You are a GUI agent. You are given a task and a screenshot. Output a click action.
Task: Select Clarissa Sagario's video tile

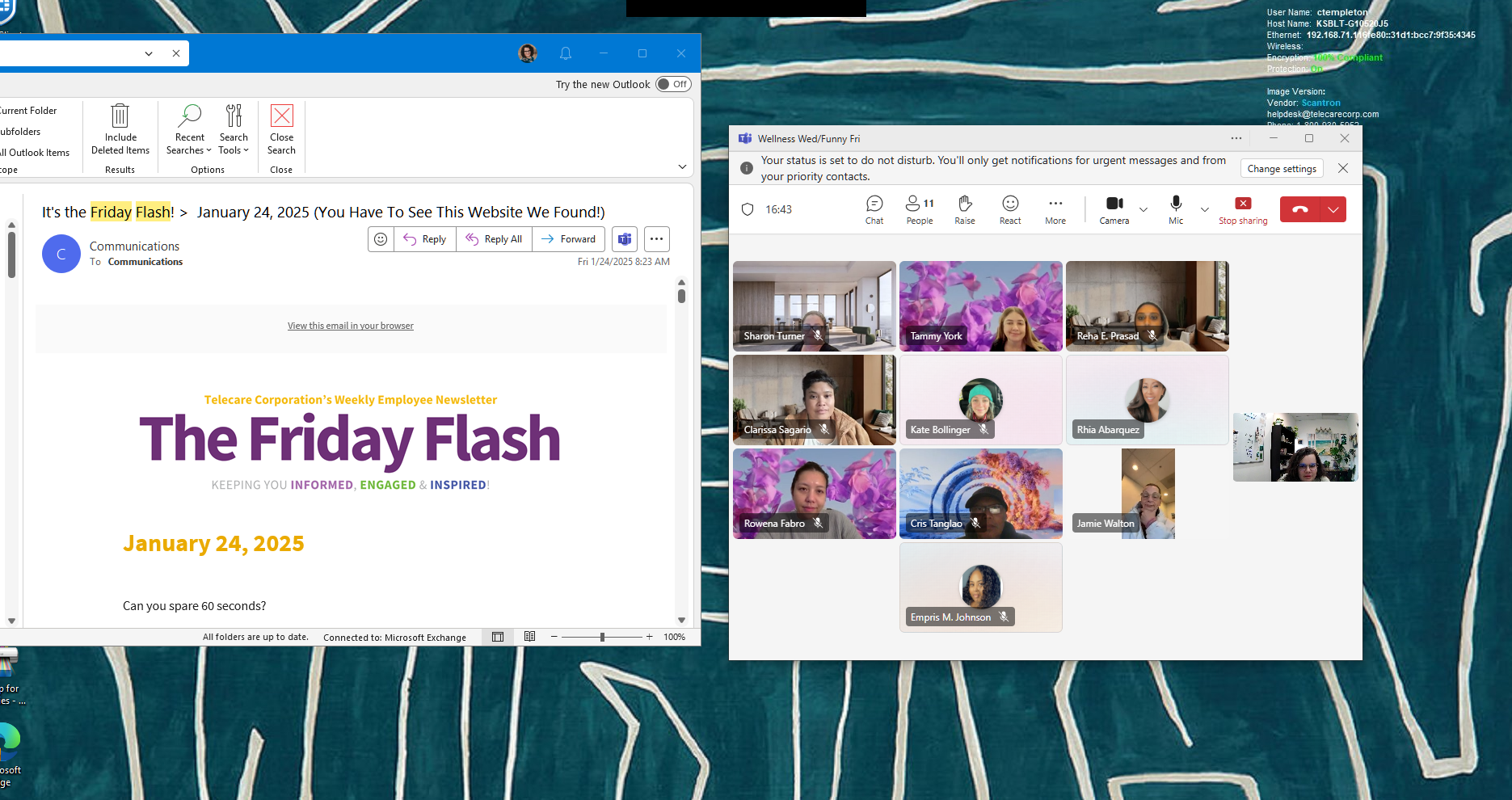815,400
